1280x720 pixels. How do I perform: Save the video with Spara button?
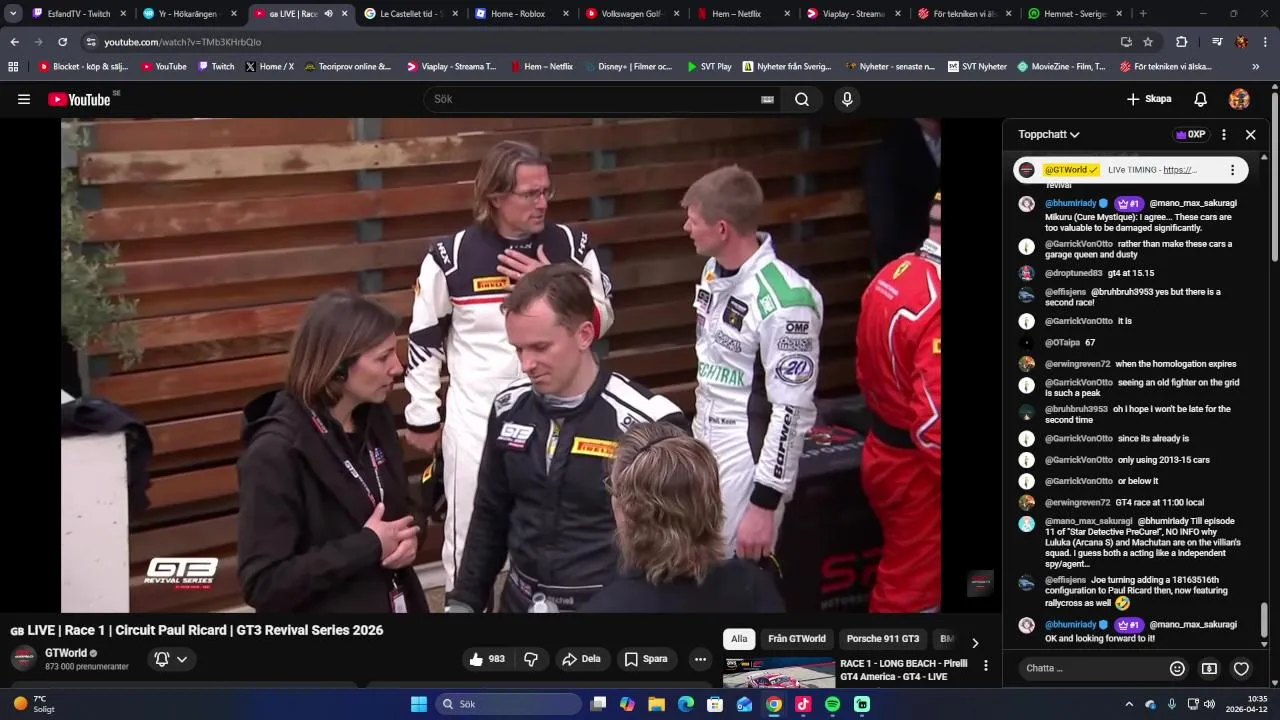(646, 659)
